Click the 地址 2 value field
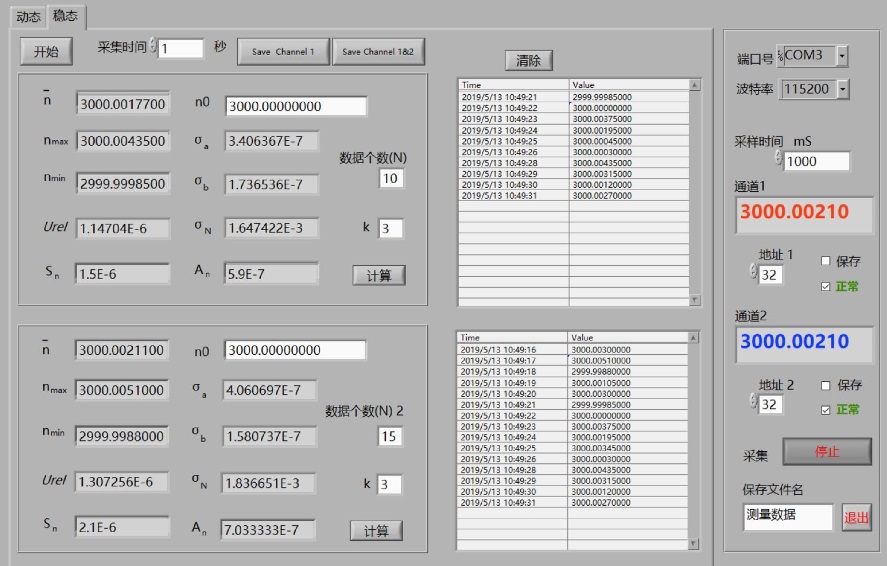The height and width of the screenshot is (566, 887). tap(770, 404)
